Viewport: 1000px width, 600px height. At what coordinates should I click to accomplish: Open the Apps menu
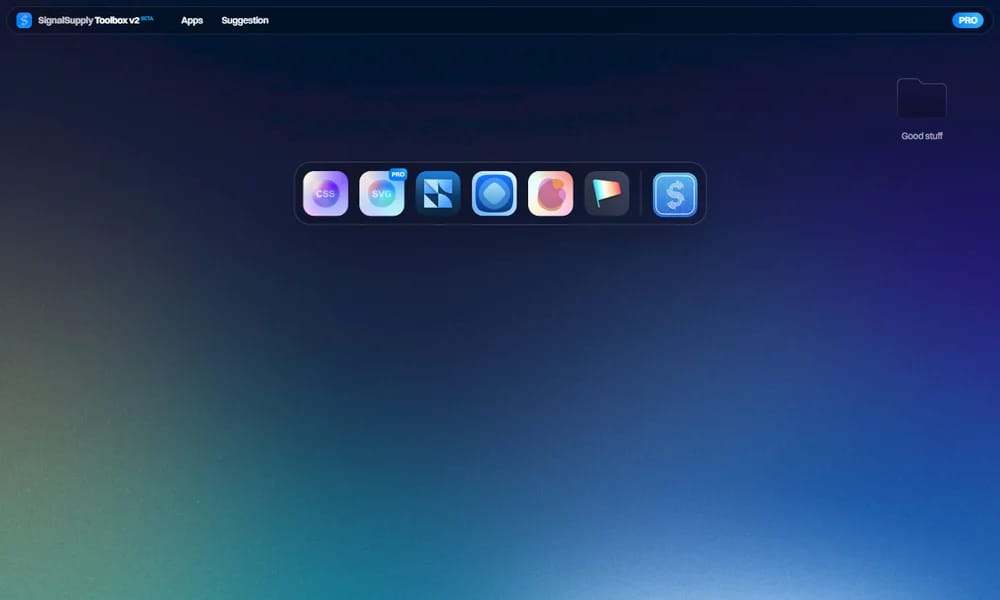[191, 20]
